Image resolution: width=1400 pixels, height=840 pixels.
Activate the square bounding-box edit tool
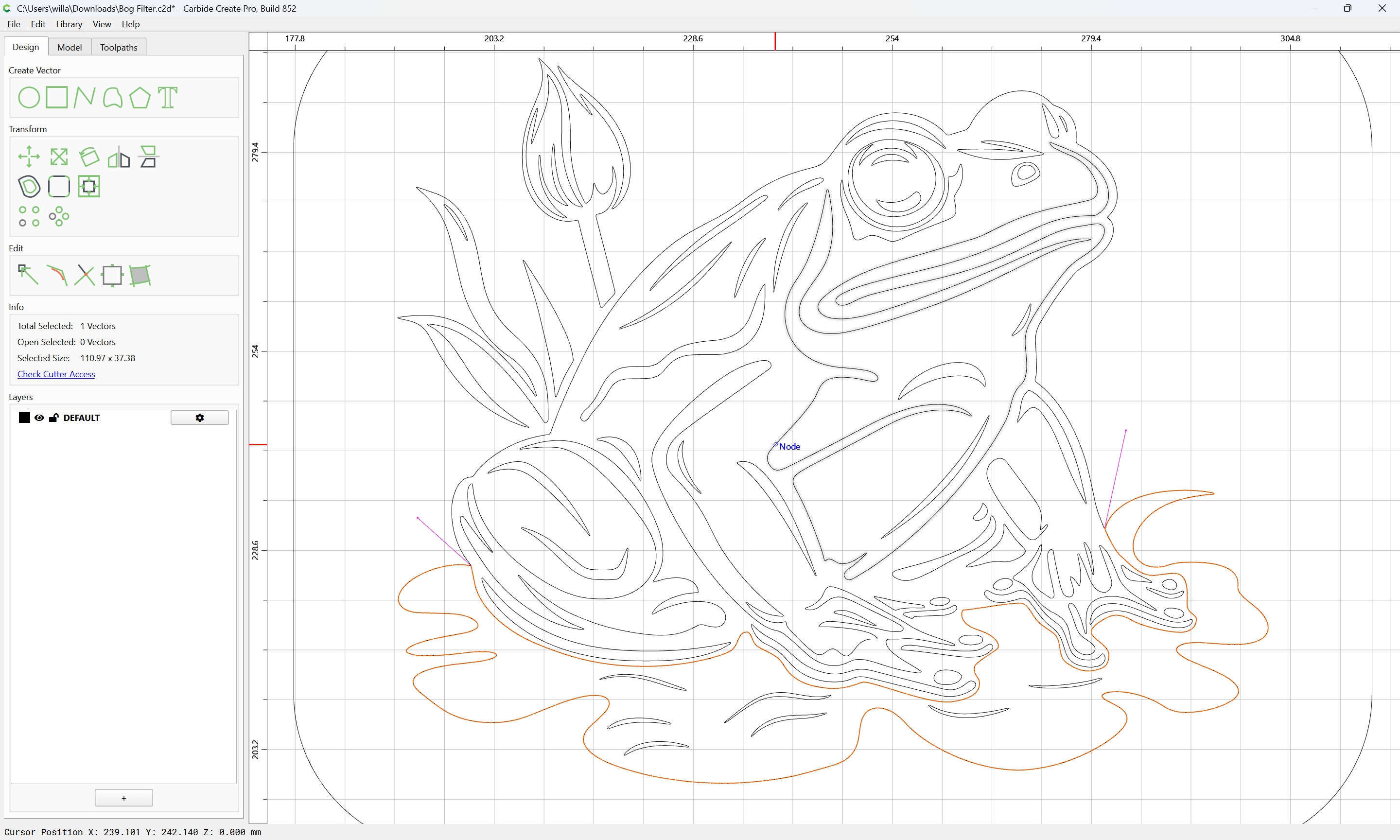(112, 275)
